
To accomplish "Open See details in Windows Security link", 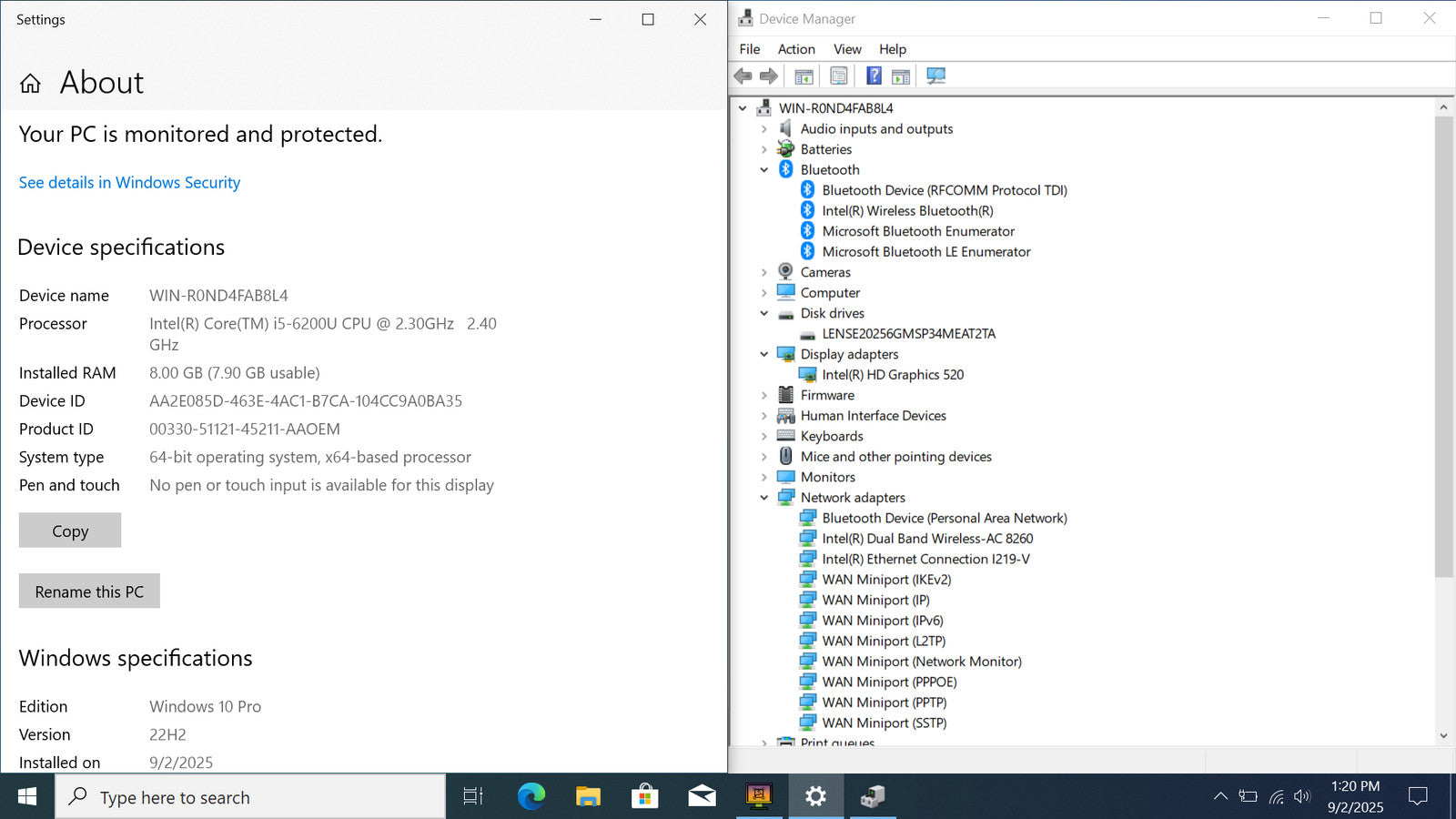I will (129, 183).
